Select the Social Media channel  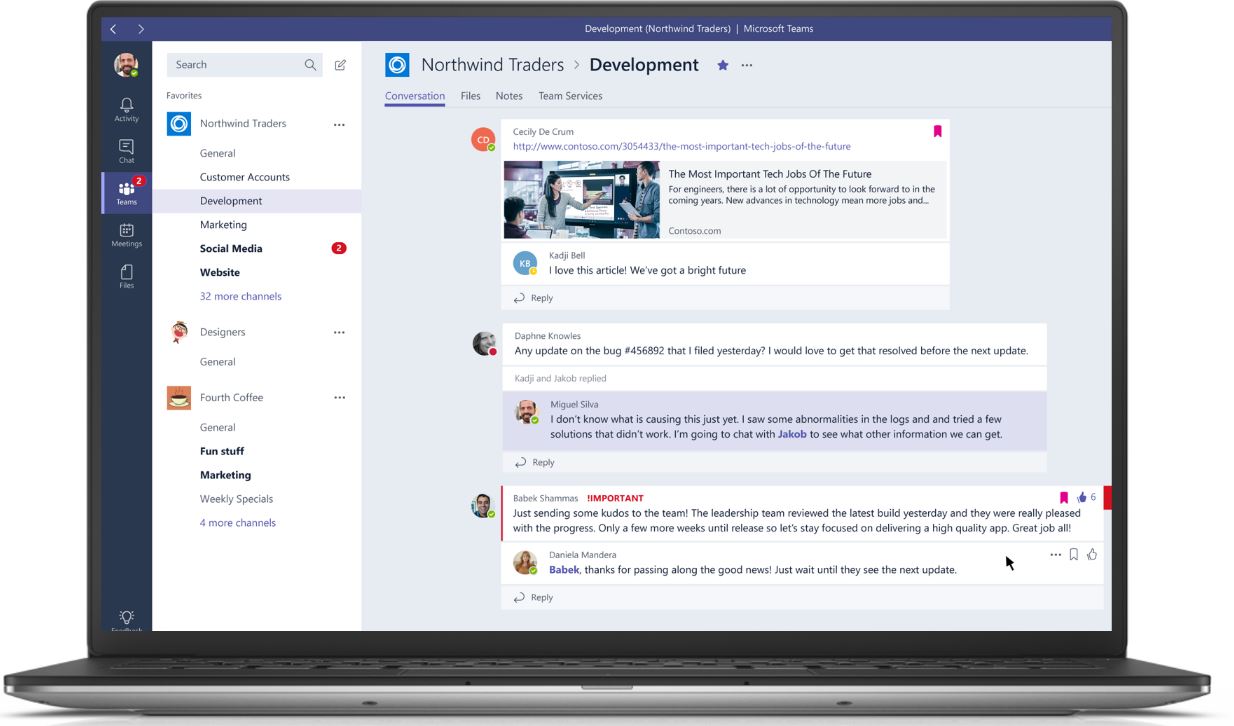(231, 248)
